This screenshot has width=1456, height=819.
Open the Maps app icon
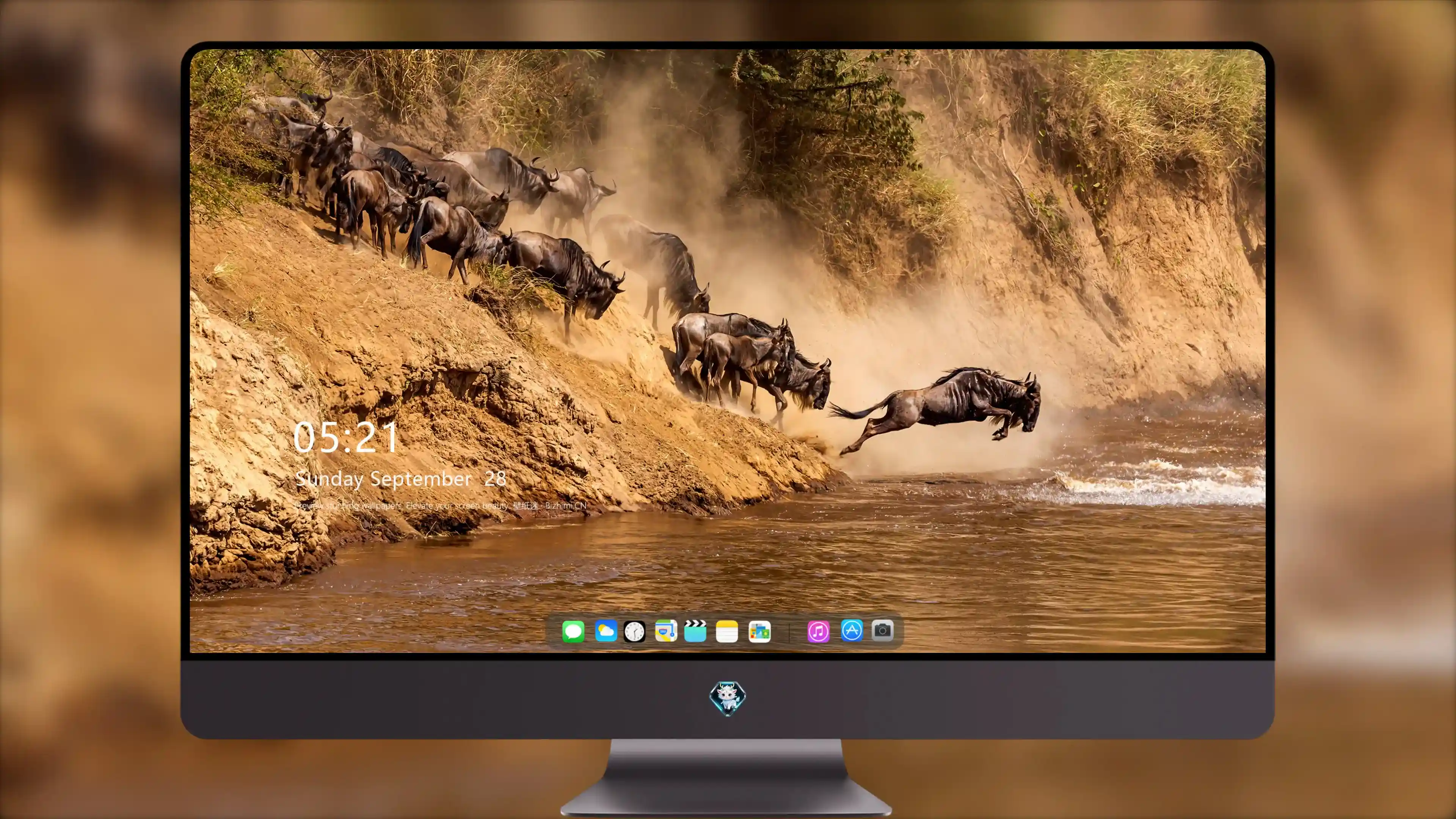tap(666, 631)
